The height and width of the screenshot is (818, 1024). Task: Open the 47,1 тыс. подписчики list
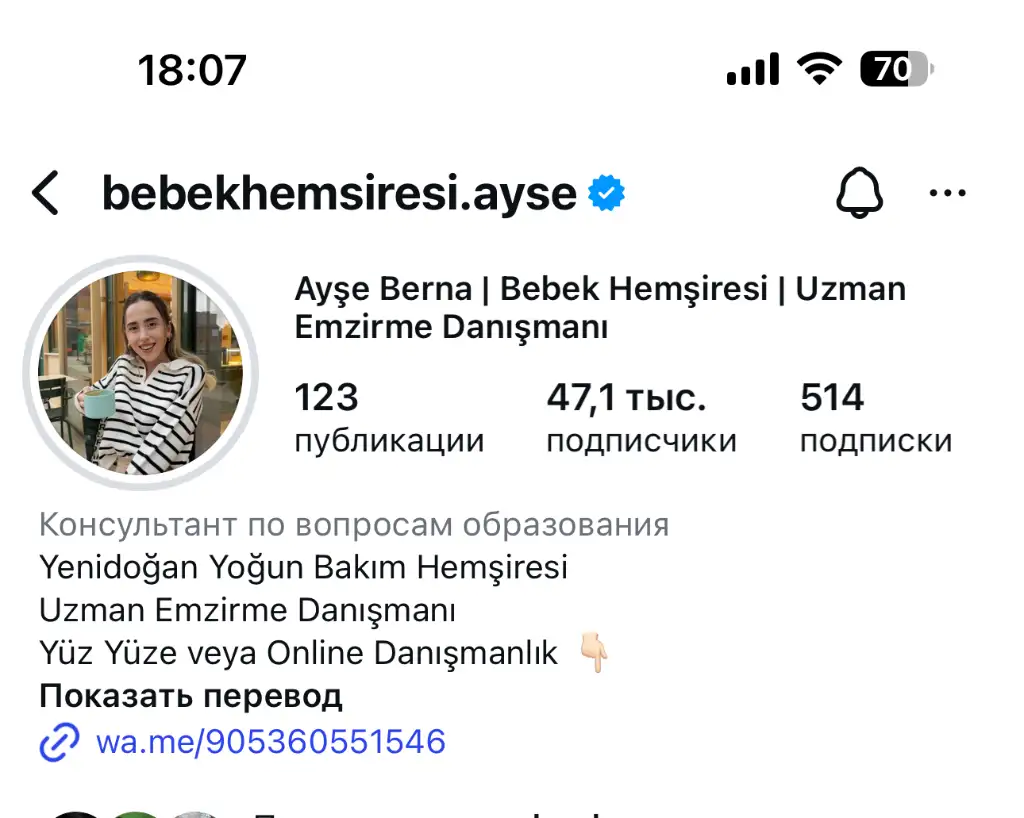coord(641,417)
